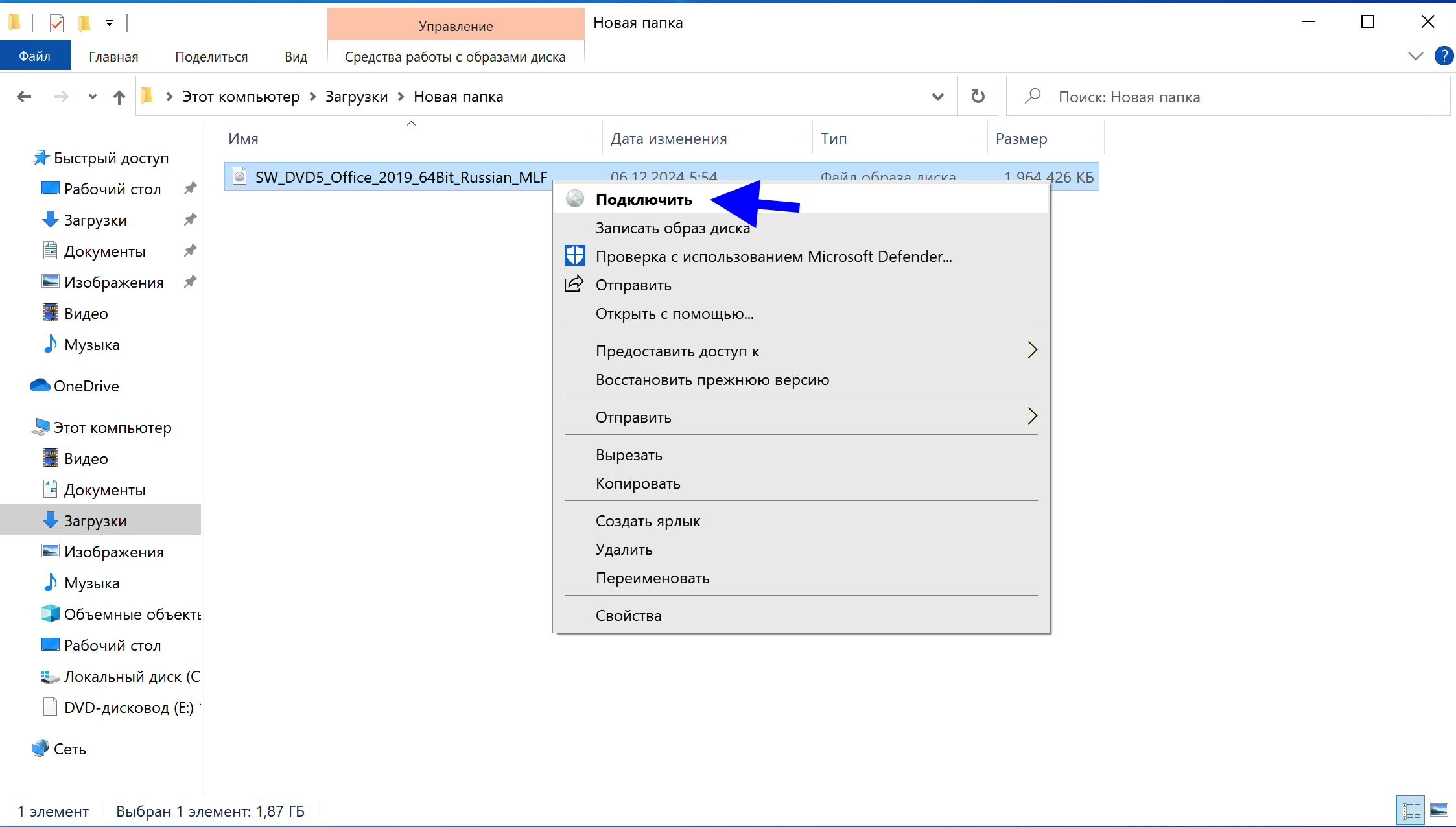Switch to details view layout icon
1456x827 pixels.
1411,810
